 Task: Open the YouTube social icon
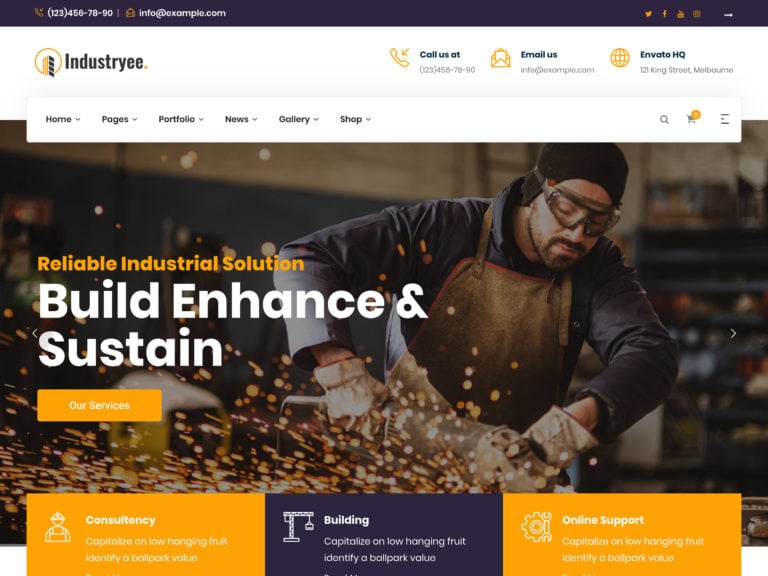pos(680,14)
